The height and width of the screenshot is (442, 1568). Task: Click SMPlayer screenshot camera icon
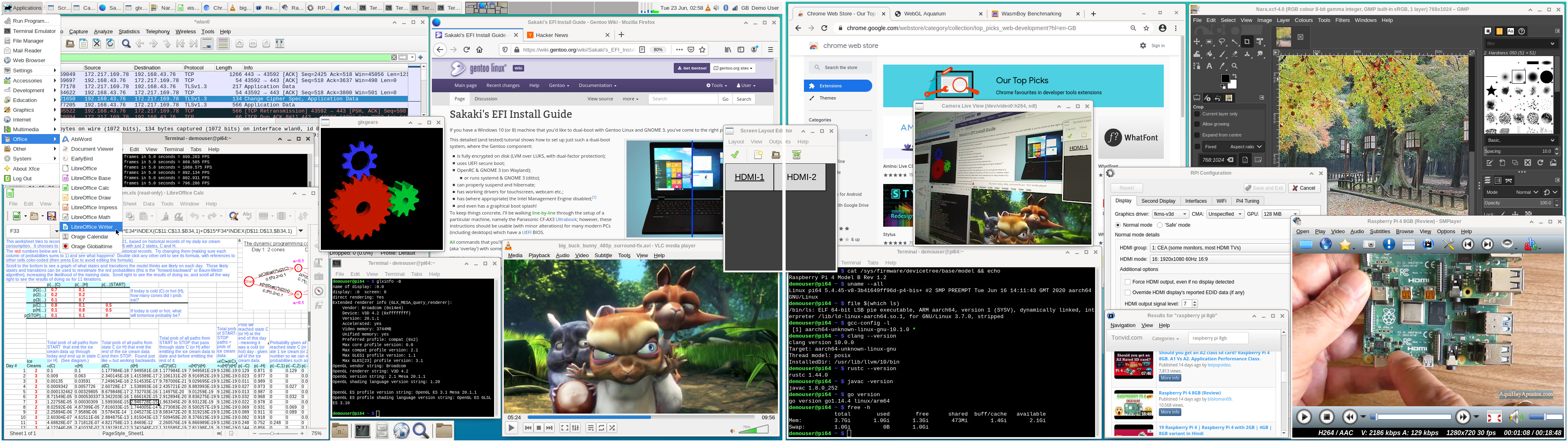(1370, 245)
